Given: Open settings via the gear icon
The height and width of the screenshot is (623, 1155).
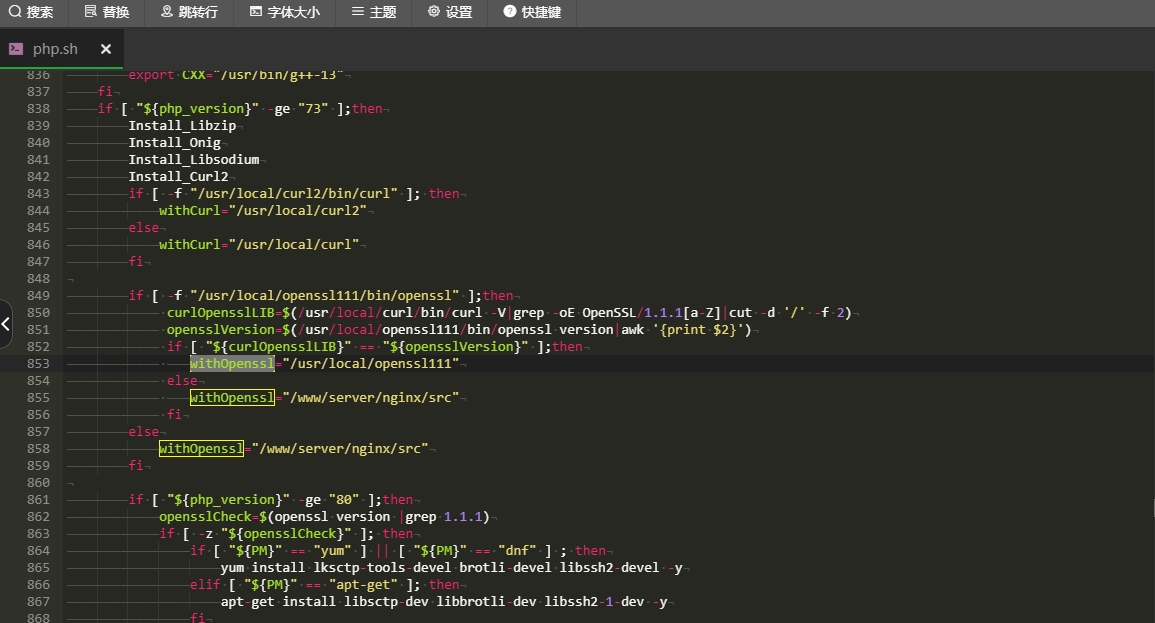Looking at the screenshot, I should coord(433,12).
